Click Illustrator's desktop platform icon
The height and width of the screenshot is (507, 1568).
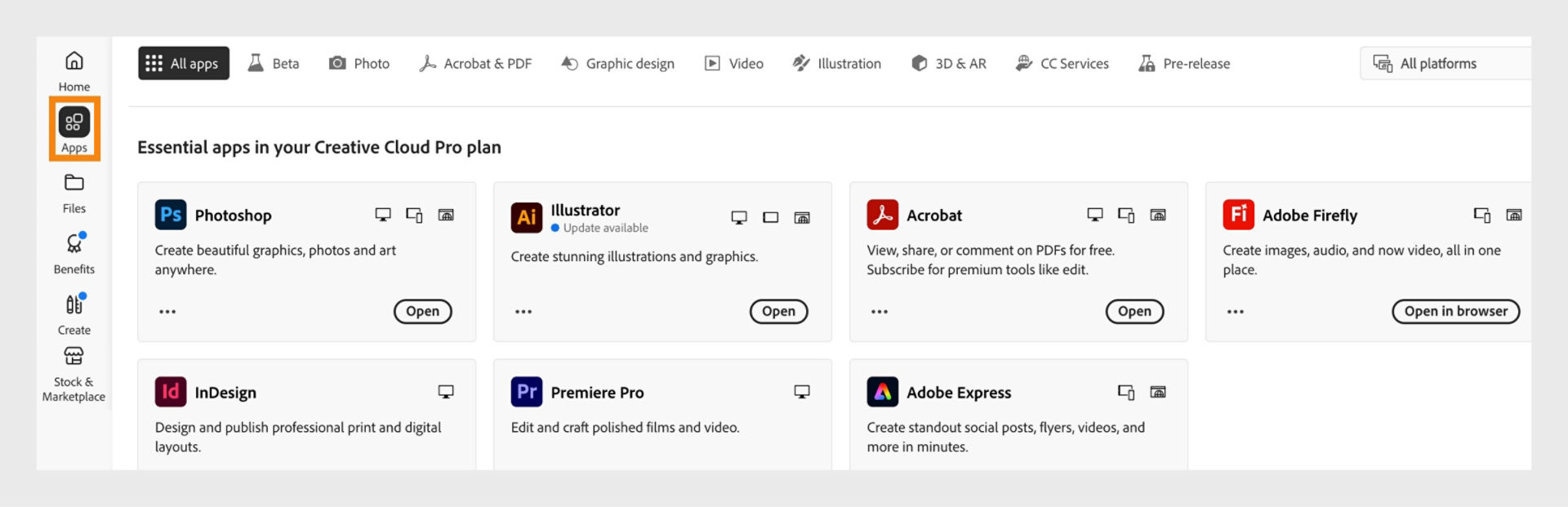click(x=739, y=217)
